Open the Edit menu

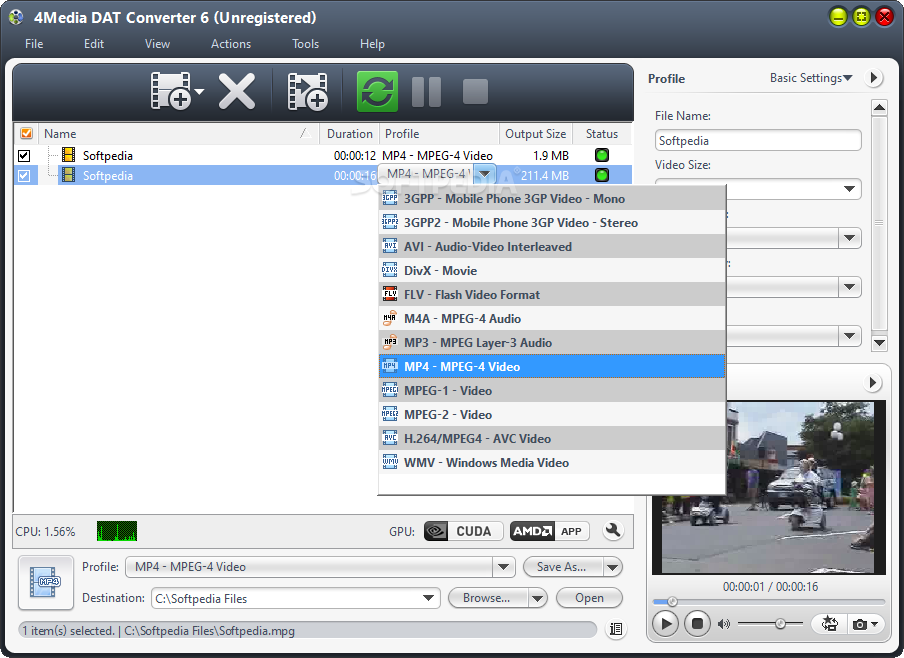point(94,44)
